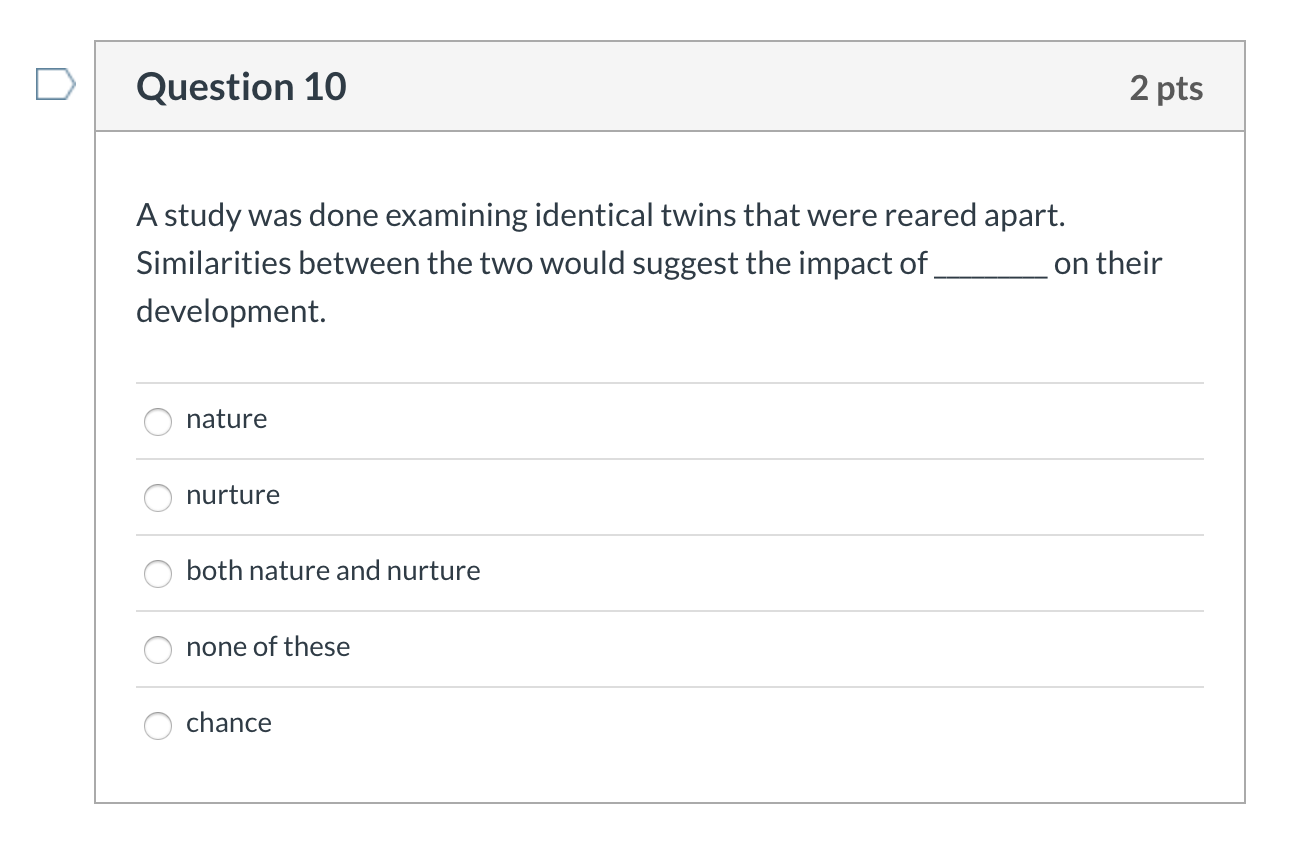
Task: Choose the "nurture" radio button
Action: (158, 498)
